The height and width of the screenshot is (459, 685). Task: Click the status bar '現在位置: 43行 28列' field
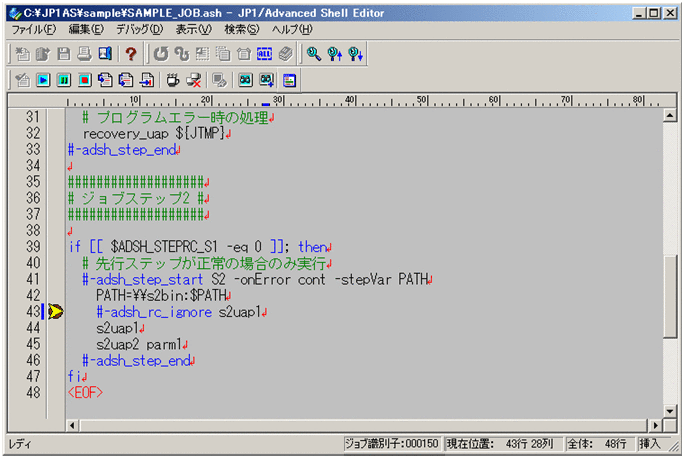tap(503, 444)
